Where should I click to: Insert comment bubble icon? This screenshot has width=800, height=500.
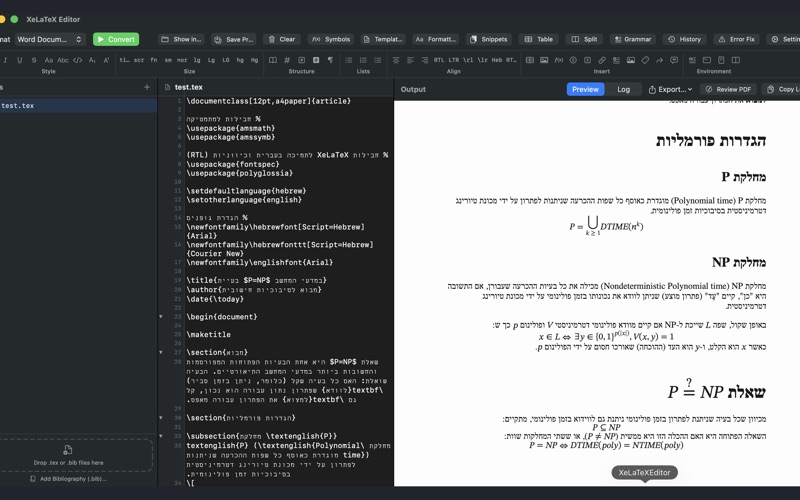point(674,60)
